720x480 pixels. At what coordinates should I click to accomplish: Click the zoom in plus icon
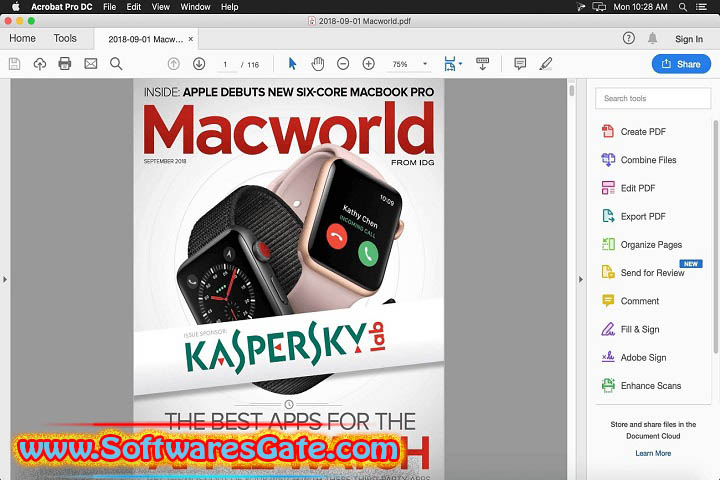coord(368,64)
